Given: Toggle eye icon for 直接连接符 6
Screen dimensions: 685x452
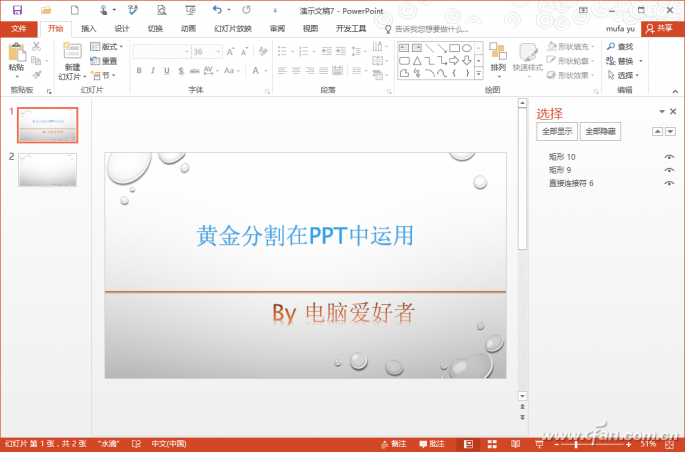Looking at the screenshot, I should click(x=668, y=183).
